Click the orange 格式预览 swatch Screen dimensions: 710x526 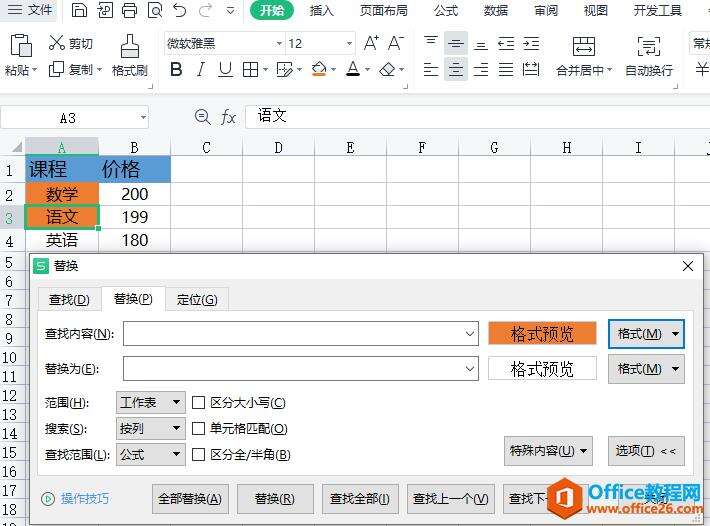click(542, 334)
